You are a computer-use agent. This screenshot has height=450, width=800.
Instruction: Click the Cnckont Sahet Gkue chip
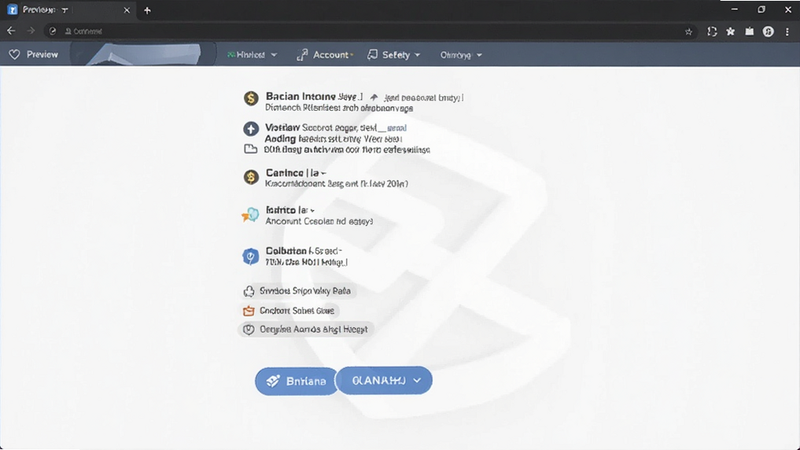289,310
